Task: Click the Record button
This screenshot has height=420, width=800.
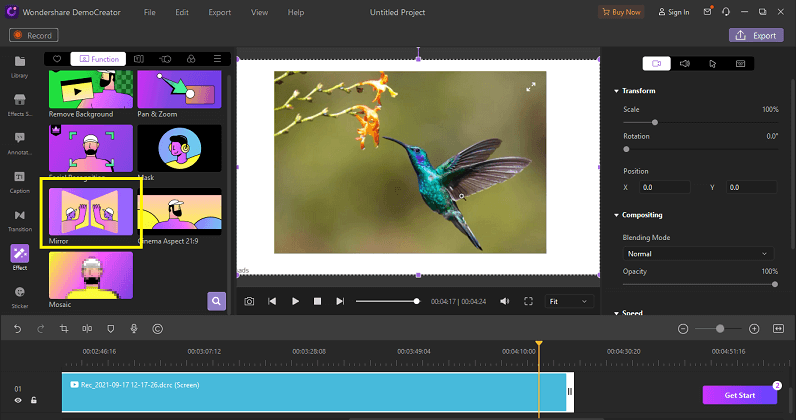Action: tap(34, 35)
